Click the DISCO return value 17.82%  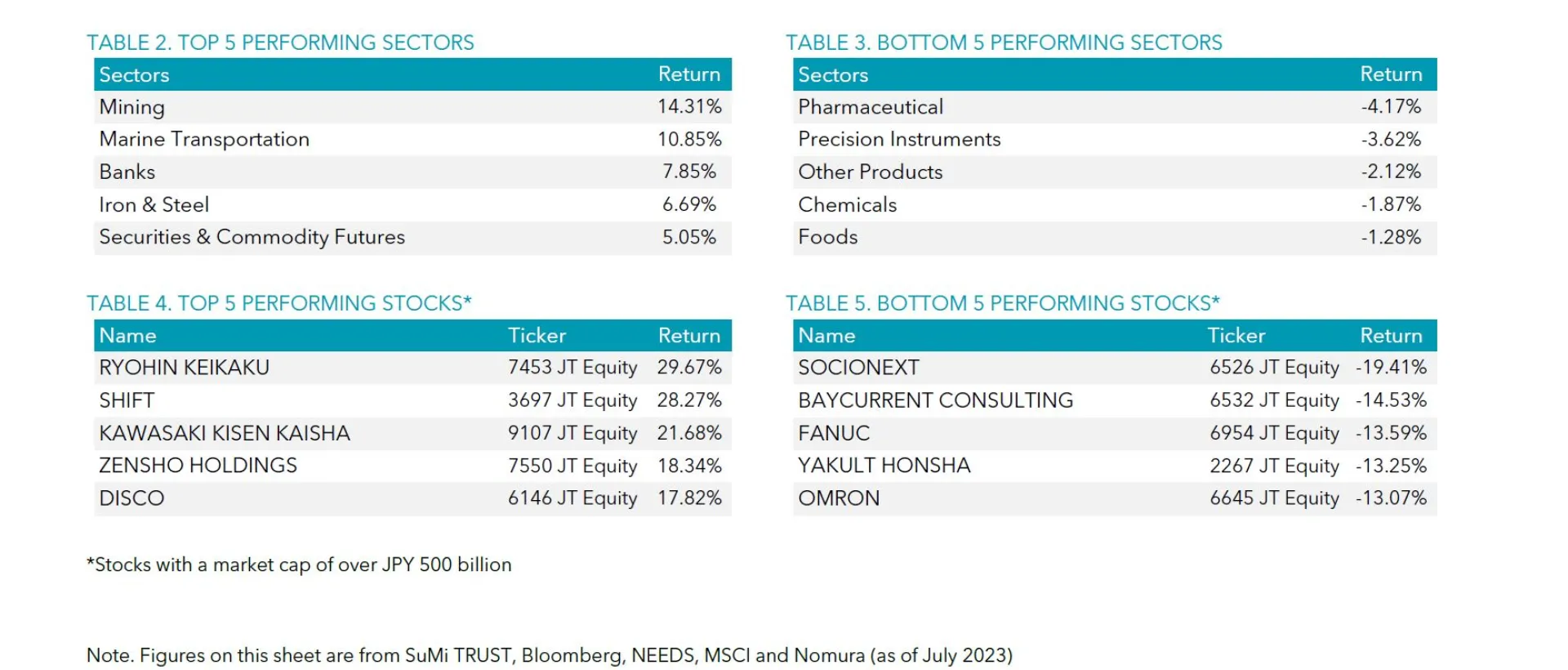(x=689, y=498)
